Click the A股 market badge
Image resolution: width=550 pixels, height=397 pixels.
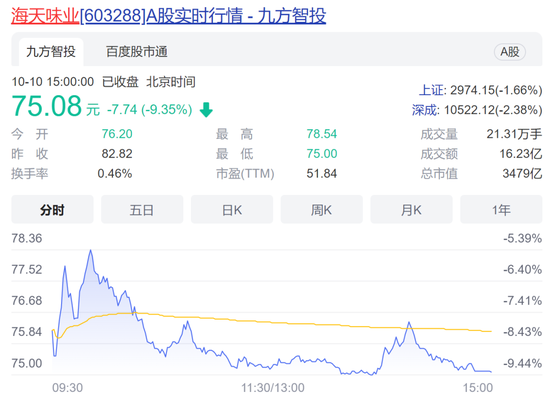coord(510,52)
